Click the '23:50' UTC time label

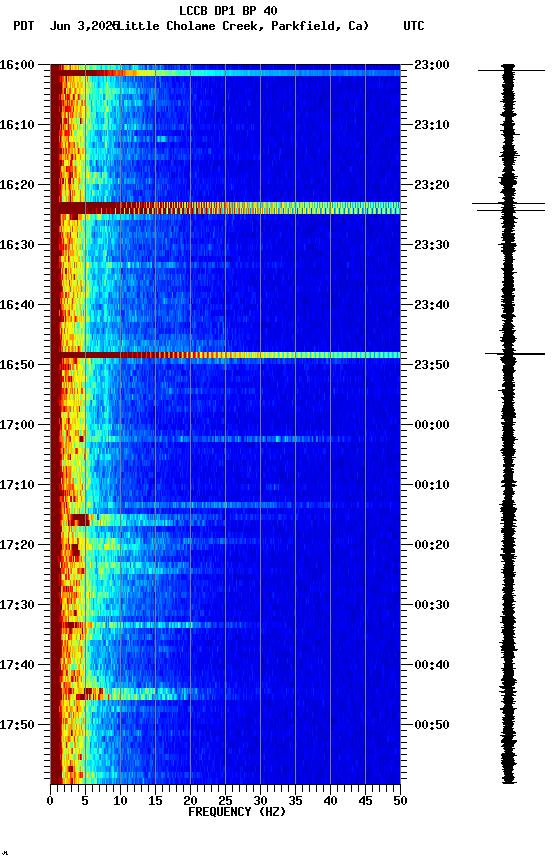(432, 365)
